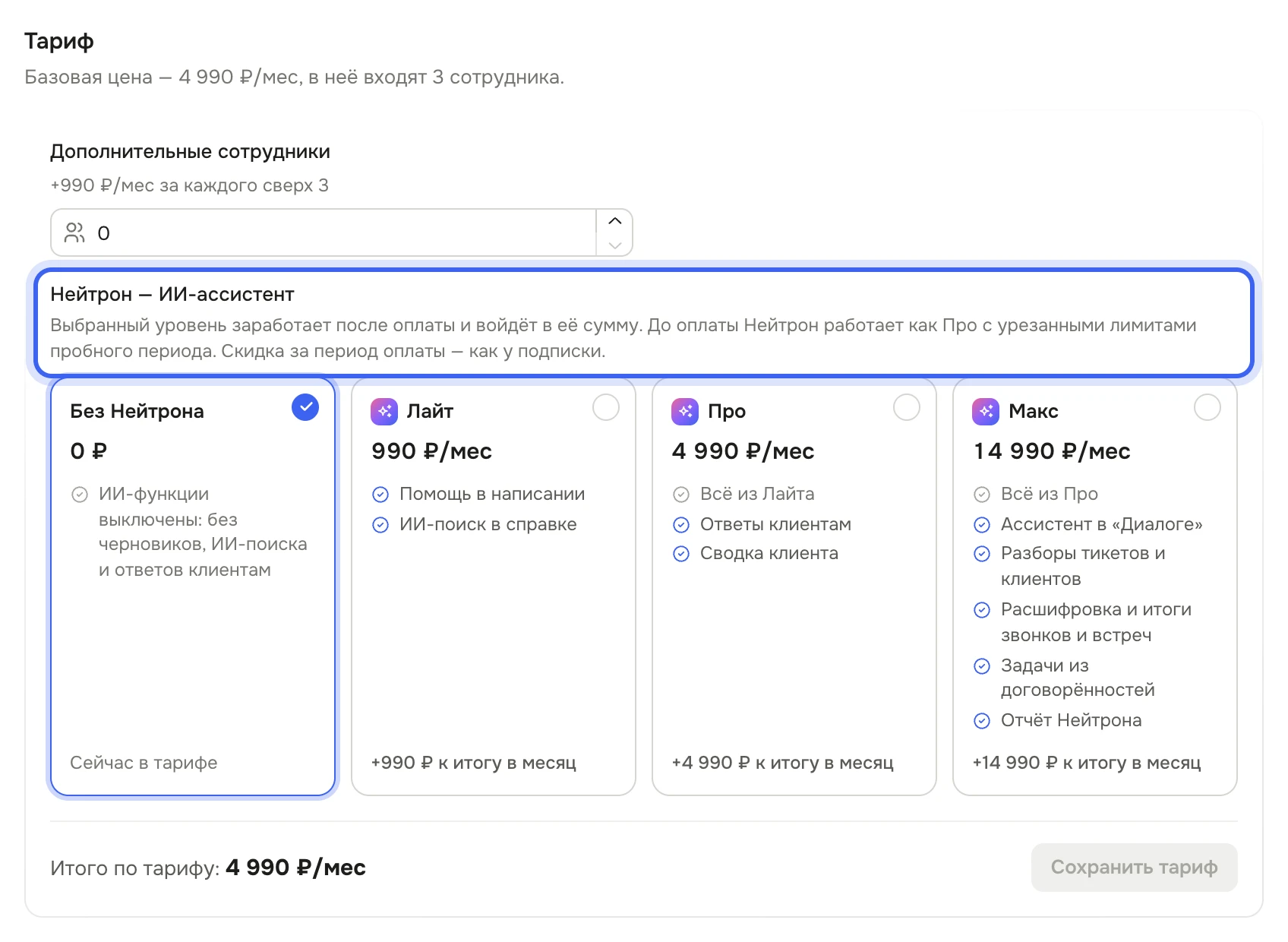
Task: Decrease additional employees with down arrow
Action: coord(615,245)
